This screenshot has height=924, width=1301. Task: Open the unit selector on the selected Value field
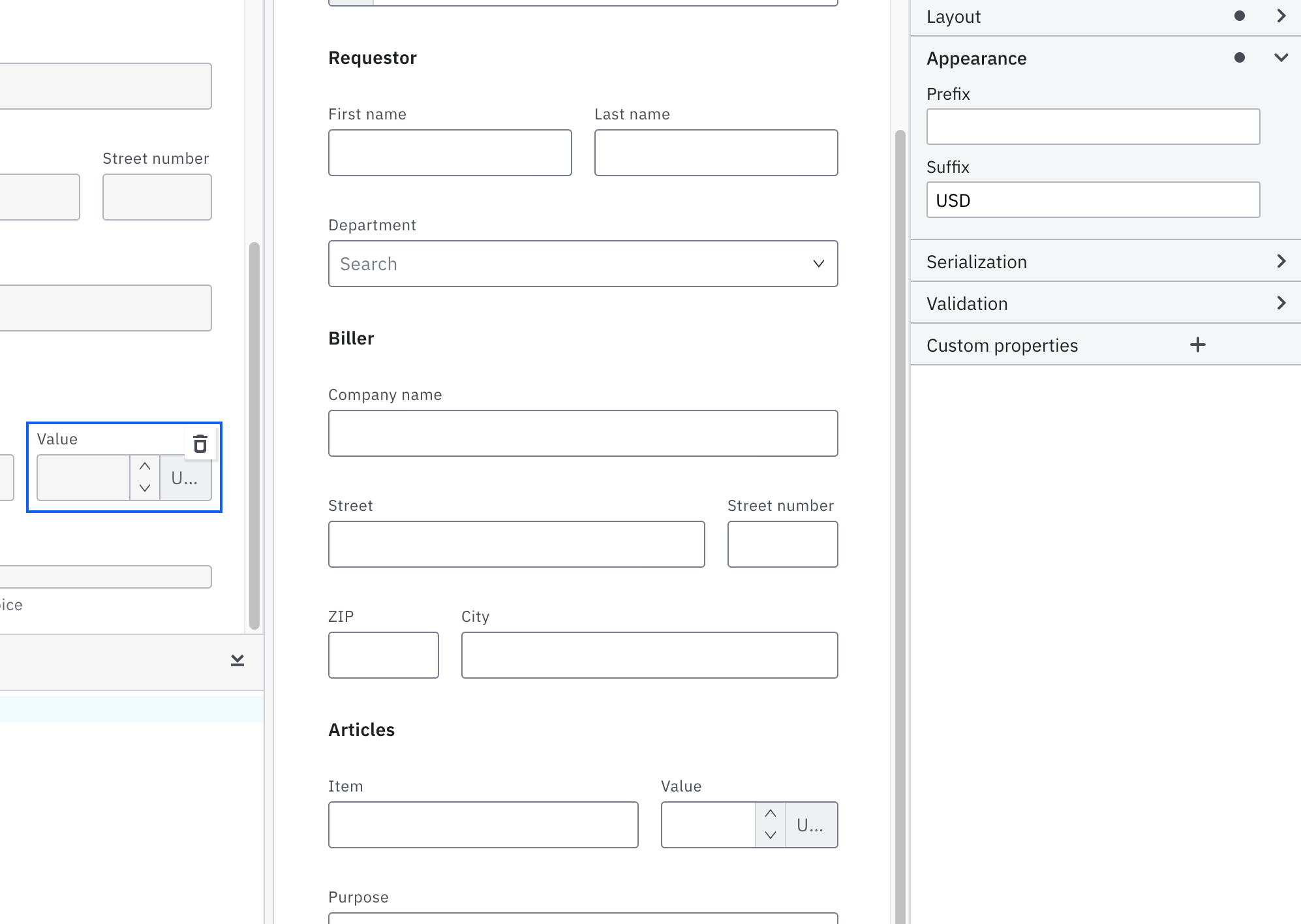[x=185, y=478]
